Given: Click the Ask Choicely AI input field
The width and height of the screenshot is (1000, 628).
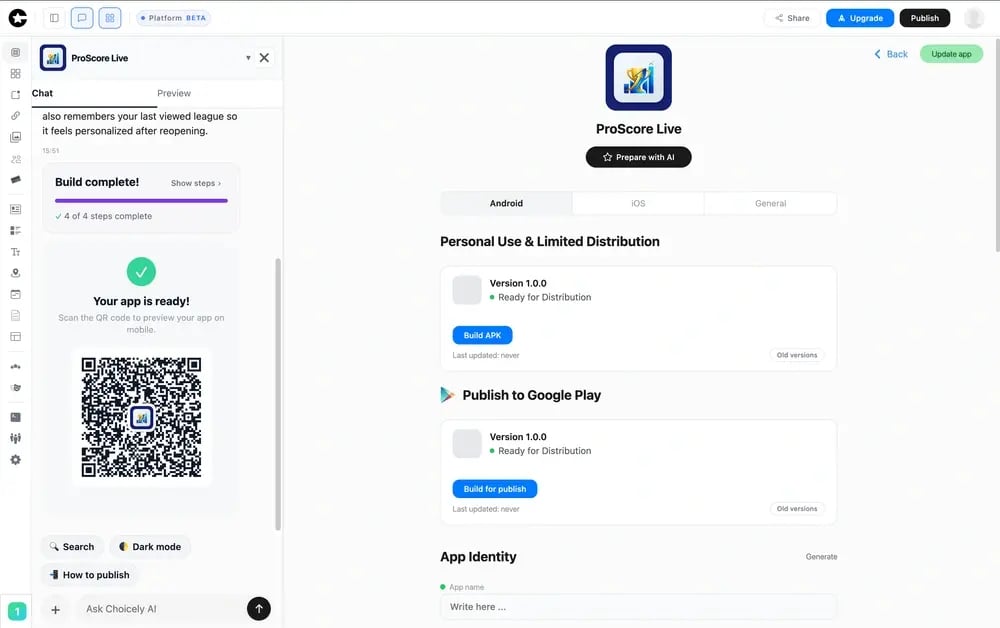Looking at the screenshot, I should coord(163,609).
